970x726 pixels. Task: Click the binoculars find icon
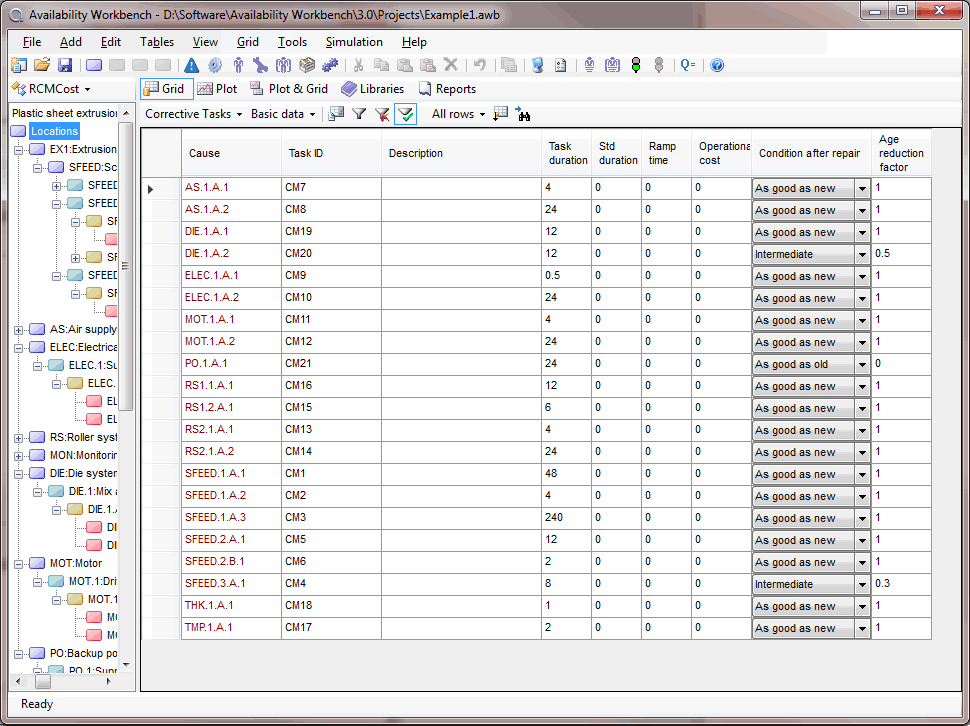click(x=524, y=114)
